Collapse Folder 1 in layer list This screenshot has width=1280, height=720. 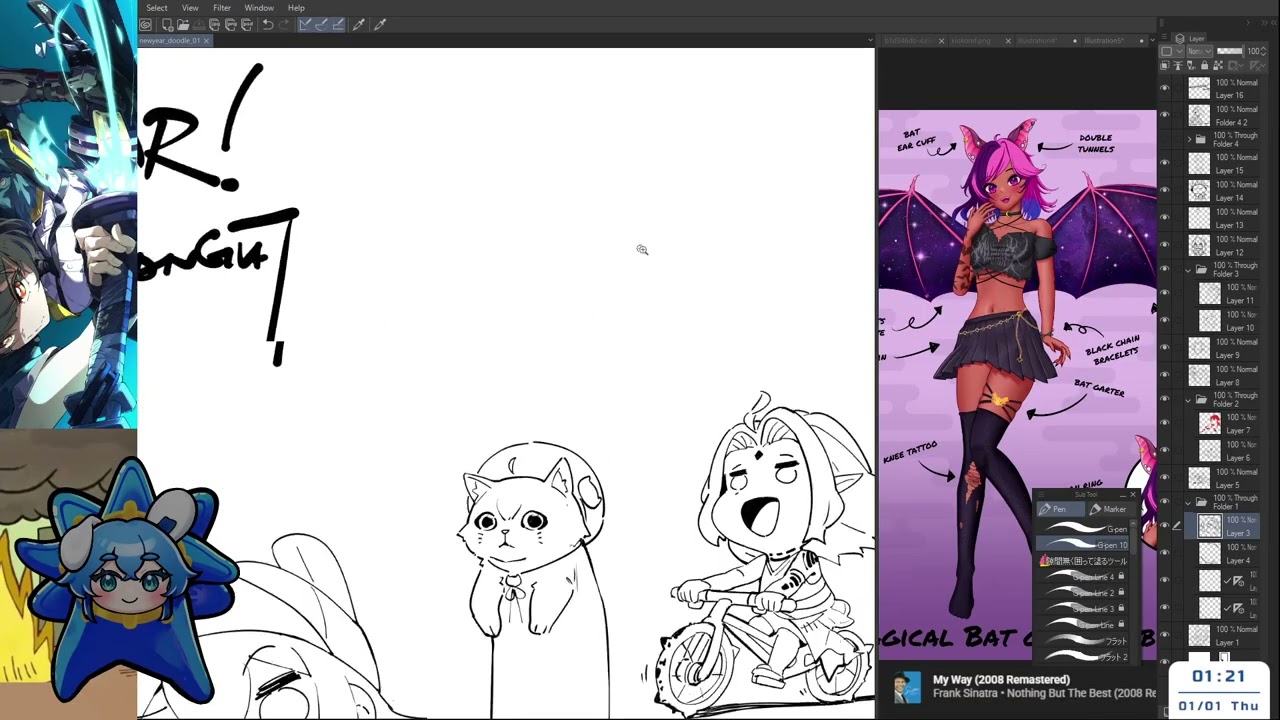1188,503
